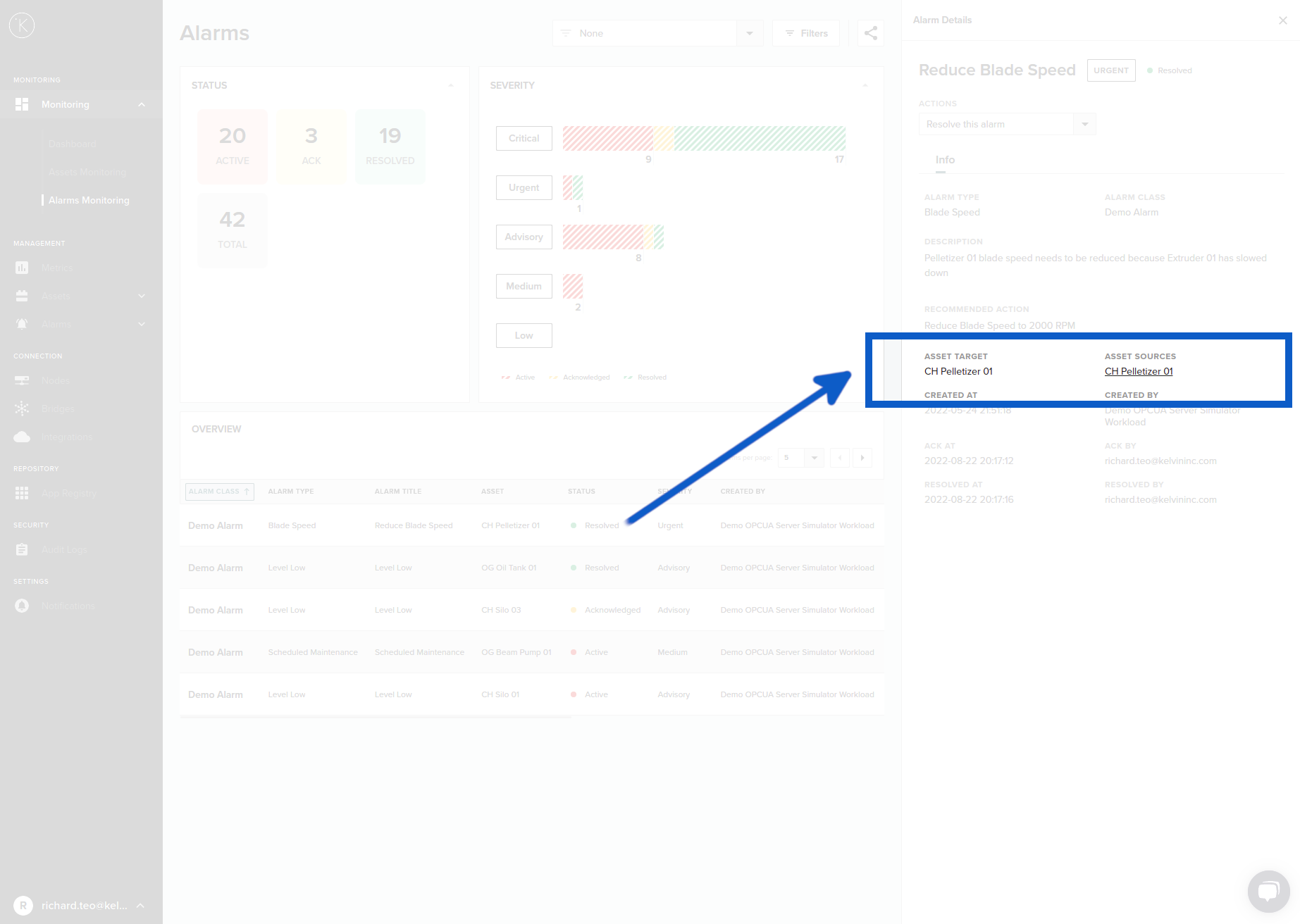This screenshot has width=1300, height=924.
Task: Close the Alarm Details panel
Action: (x=1282, y=20)
